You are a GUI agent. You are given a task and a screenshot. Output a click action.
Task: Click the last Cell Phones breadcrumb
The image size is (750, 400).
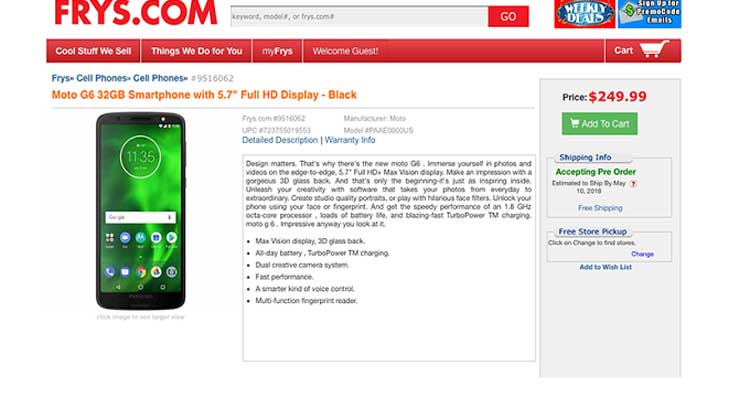[x=158, y=78]
